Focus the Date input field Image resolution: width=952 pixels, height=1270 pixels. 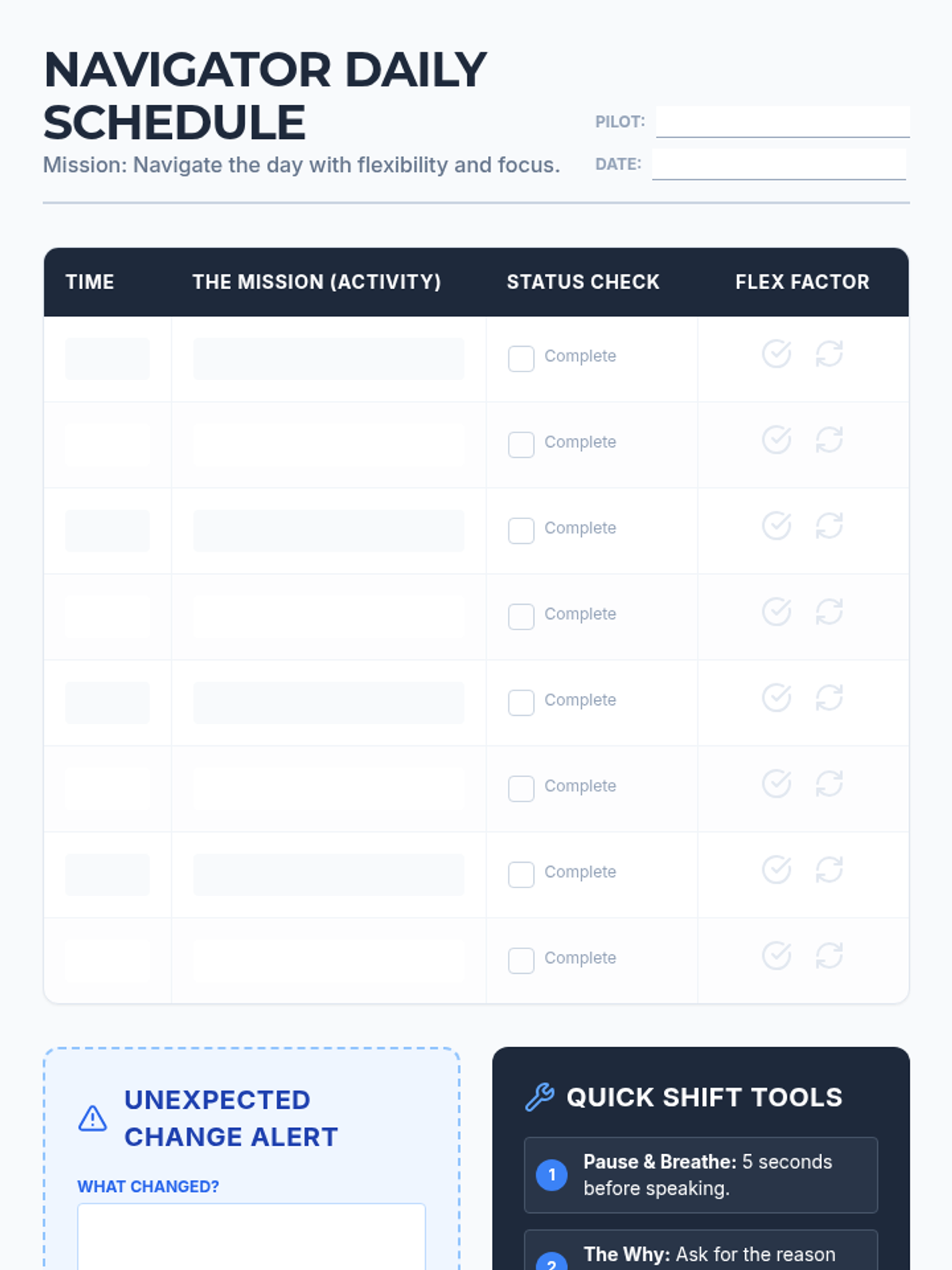tap(778, 164)
